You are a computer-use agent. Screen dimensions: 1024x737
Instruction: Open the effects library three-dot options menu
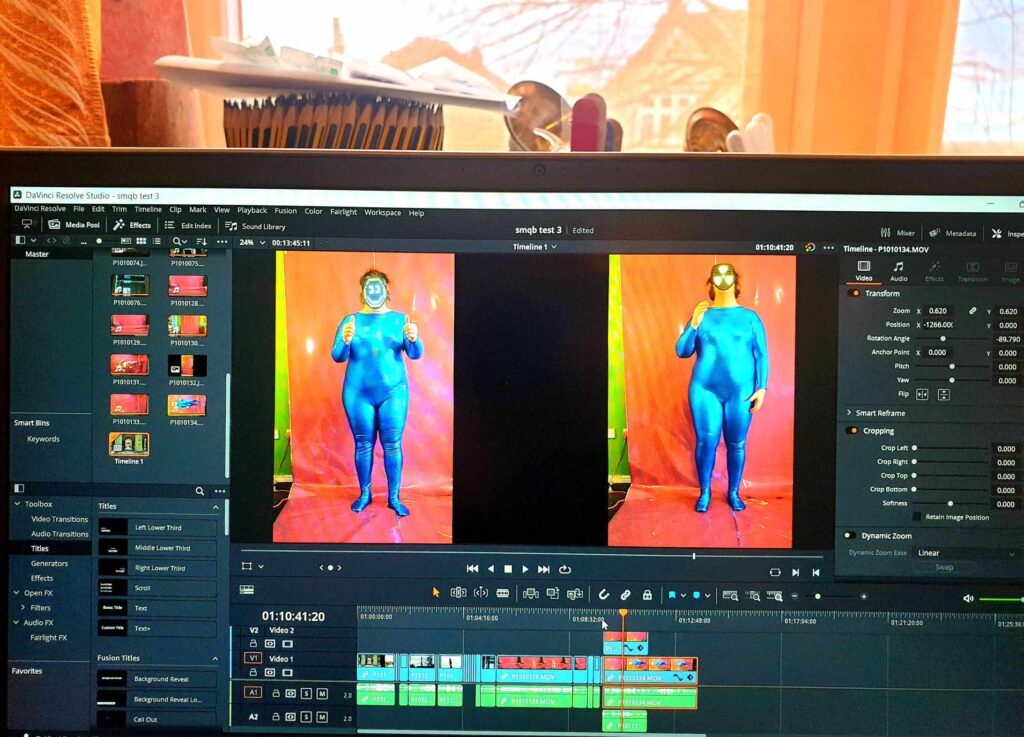[x=220, y=491]
